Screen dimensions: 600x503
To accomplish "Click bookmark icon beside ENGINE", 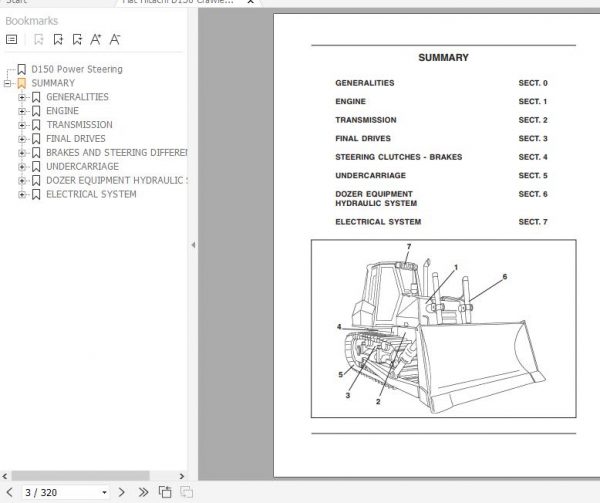I will [36, 111].
